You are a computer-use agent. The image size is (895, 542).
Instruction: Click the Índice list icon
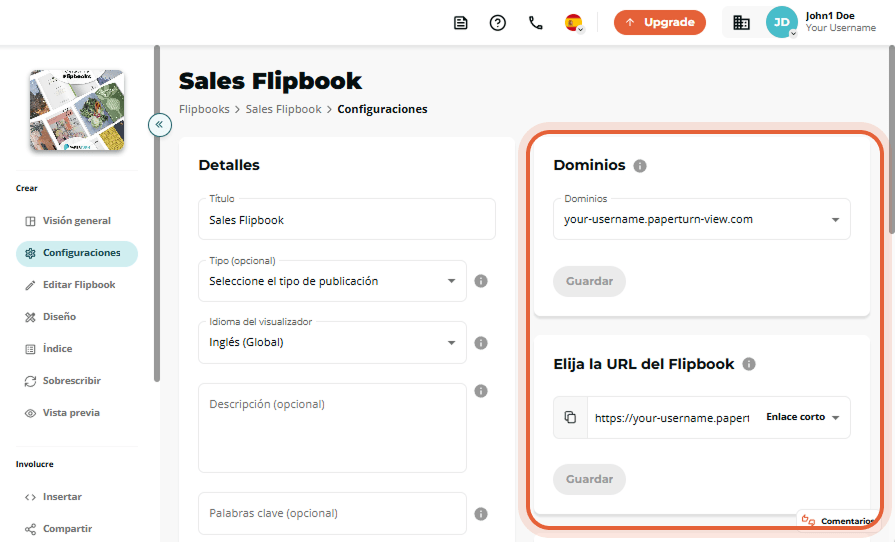tap(30, 349)
